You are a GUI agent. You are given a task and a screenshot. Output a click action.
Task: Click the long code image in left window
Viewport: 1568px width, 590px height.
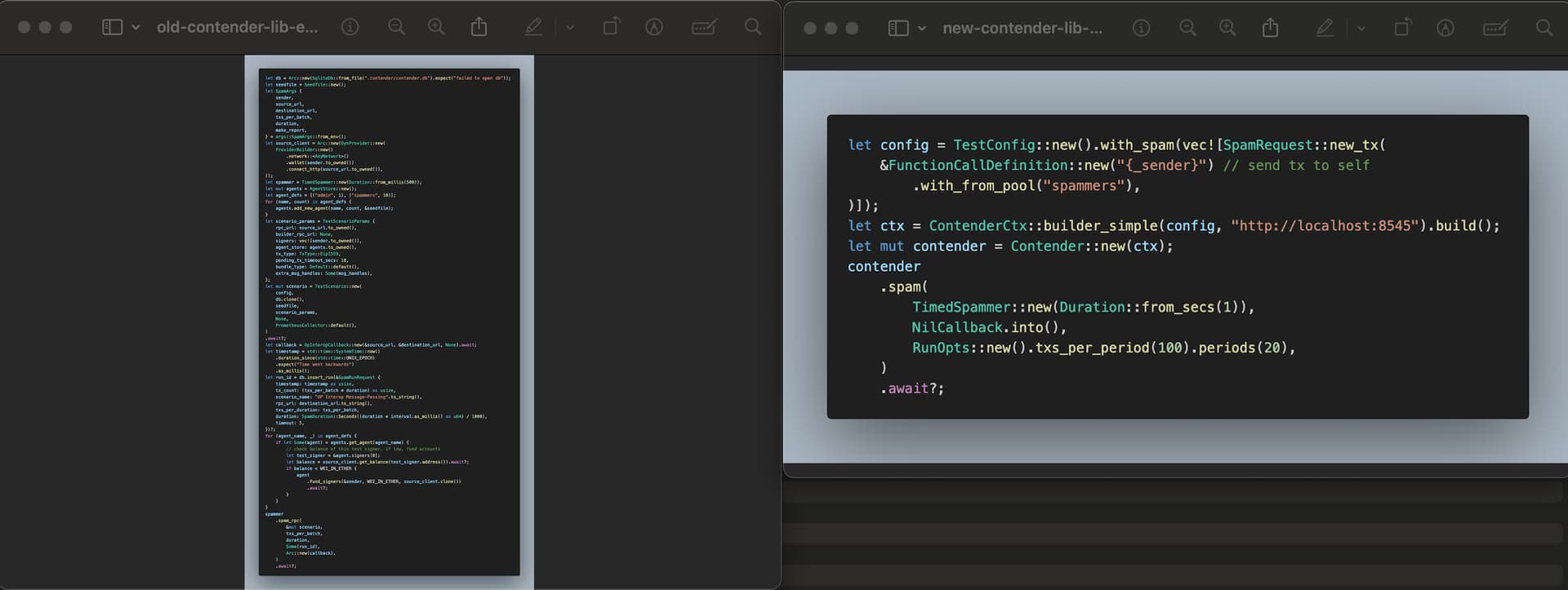pos(389,322)
